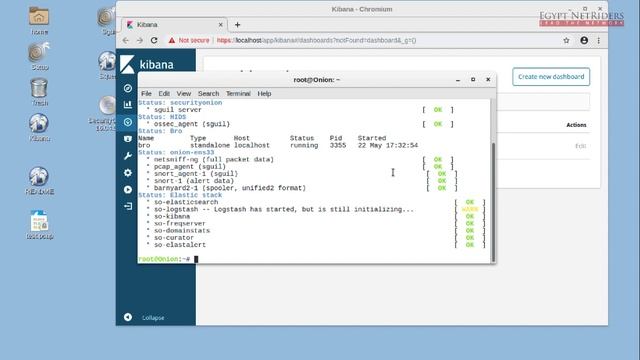Open the Home folder desktop icon
Screen dimensions: 640x360
(39, 20)
